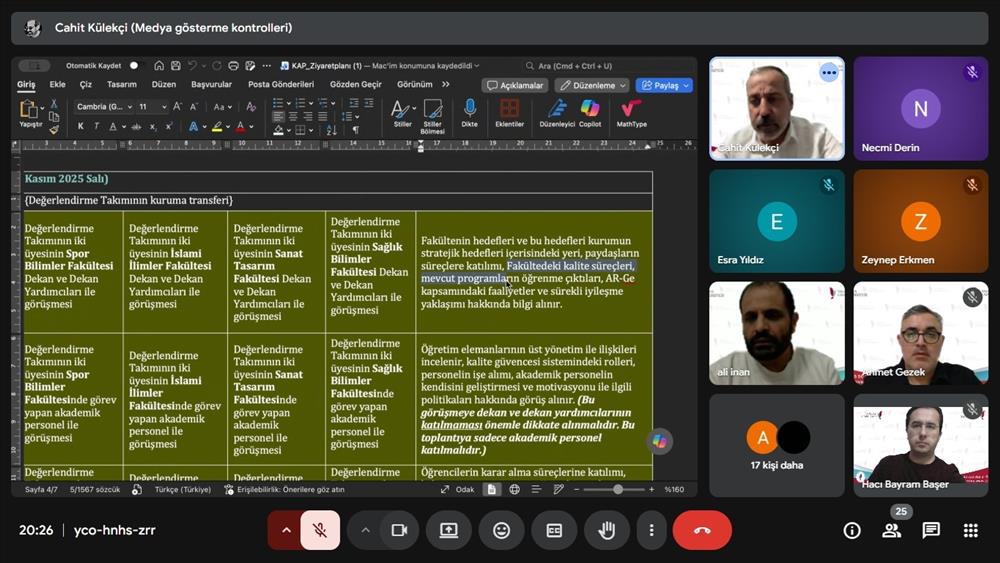Image resolution: width=1000 pixels, height=563 pixels.
Task: Open the meeting details info icon
Action: (852, 530)
